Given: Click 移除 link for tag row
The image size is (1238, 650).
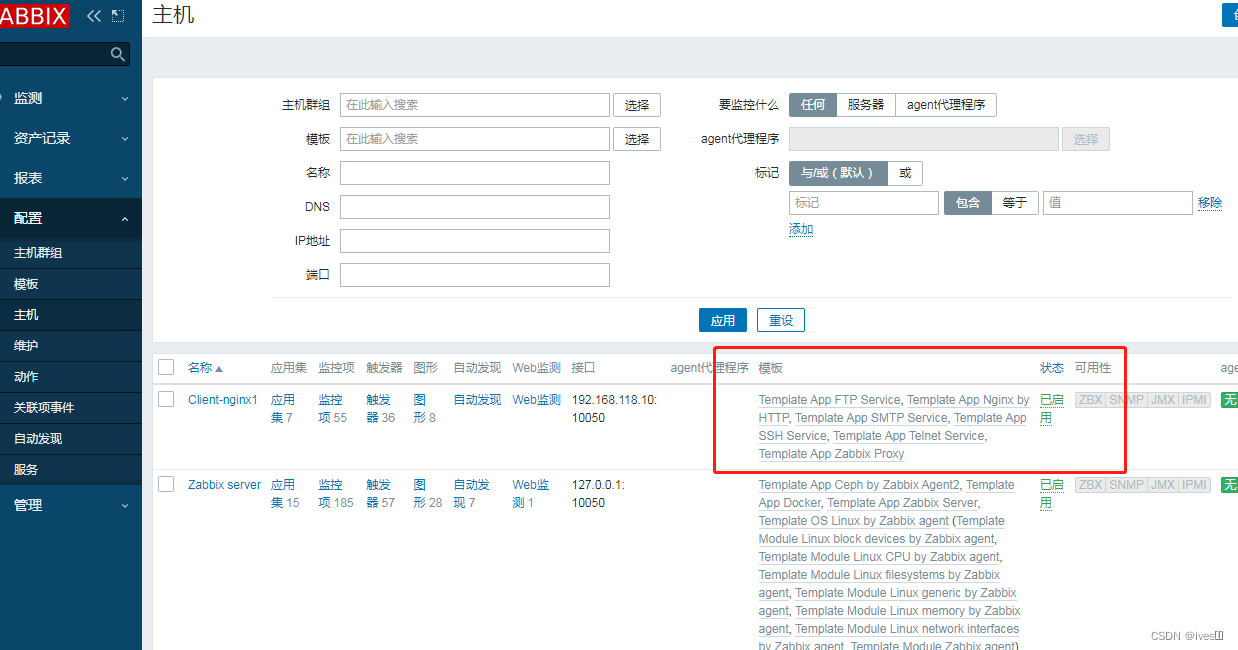Looking at the screenshot, I should click(1210, 203).
